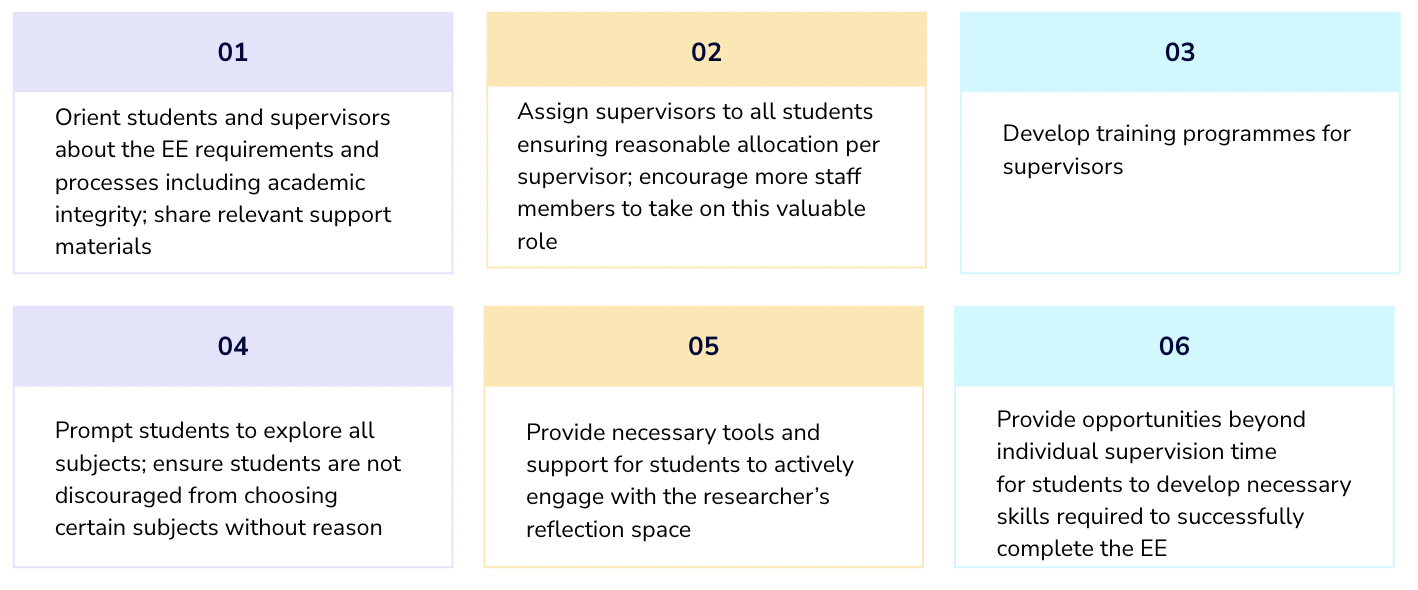Screen dimensions: 1418x590
Task: Select the 'Prompt students to explore all subjects' text
Action: click(x=215, y=447)
